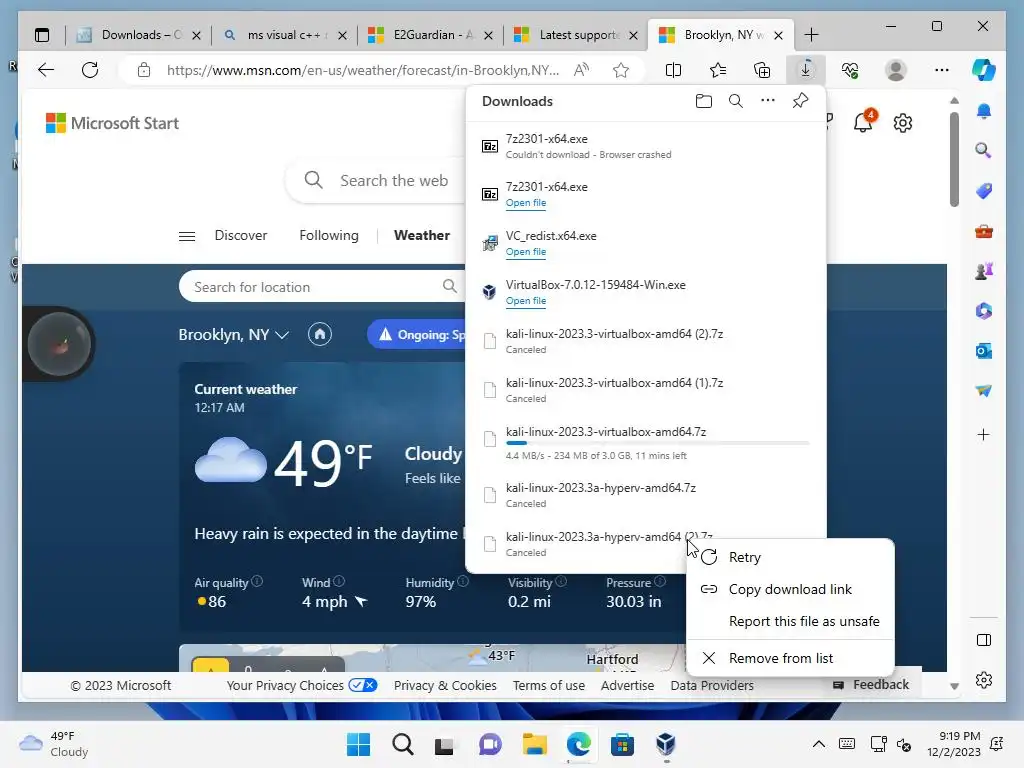
Task: Open the downloads folder icon
Action: (703, 101)
